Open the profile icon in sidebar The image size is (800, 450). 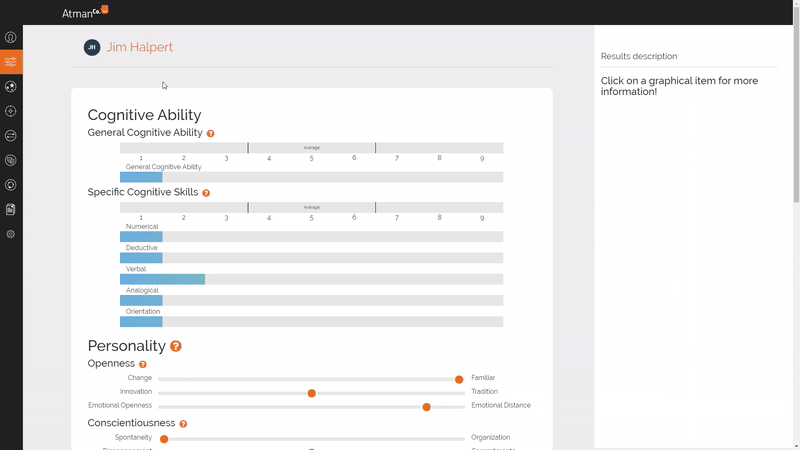pyautogui.click(x=11, y=37)
